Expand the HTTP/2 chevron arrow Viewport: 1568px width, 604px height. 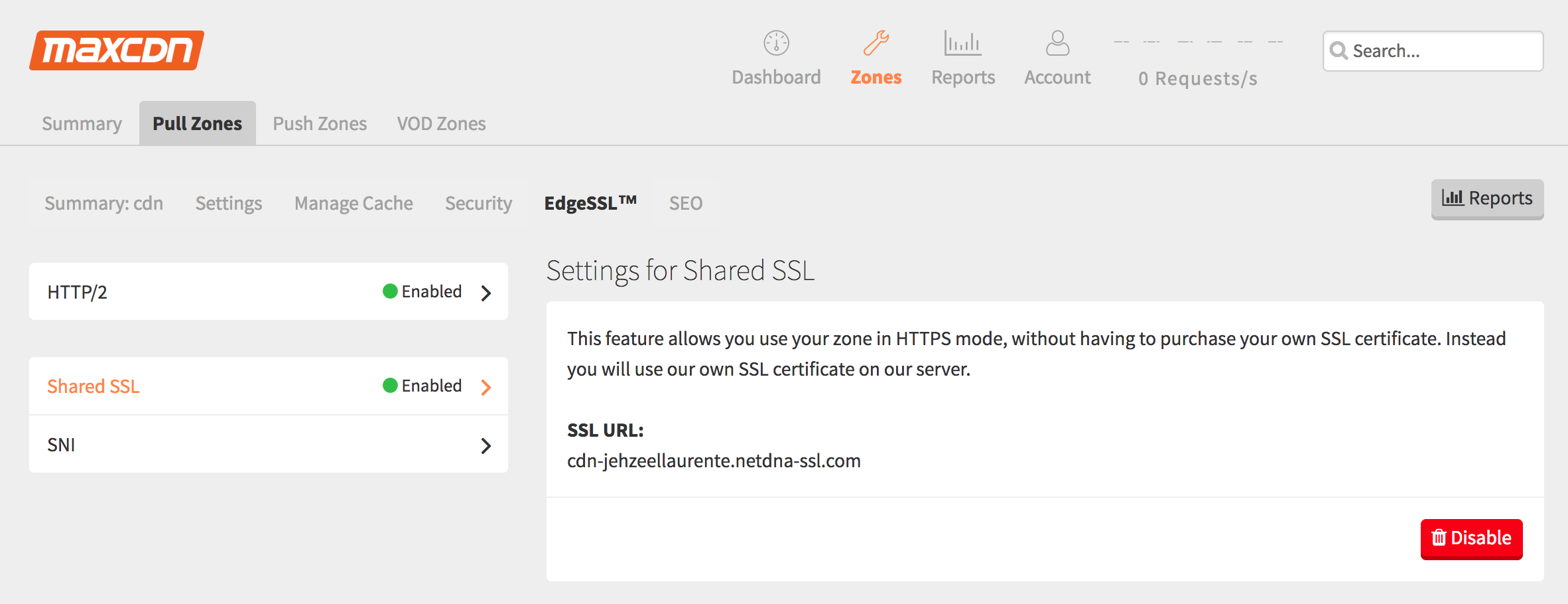[x=486, y=293]
